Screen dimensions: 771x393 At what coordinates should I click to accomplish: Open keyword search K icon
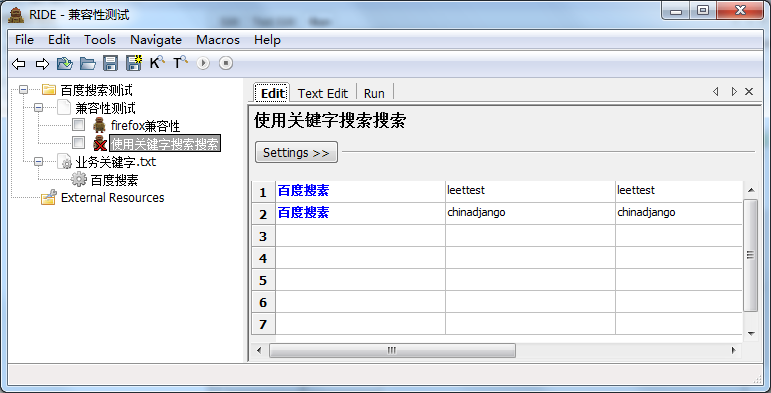click(157, 62)
